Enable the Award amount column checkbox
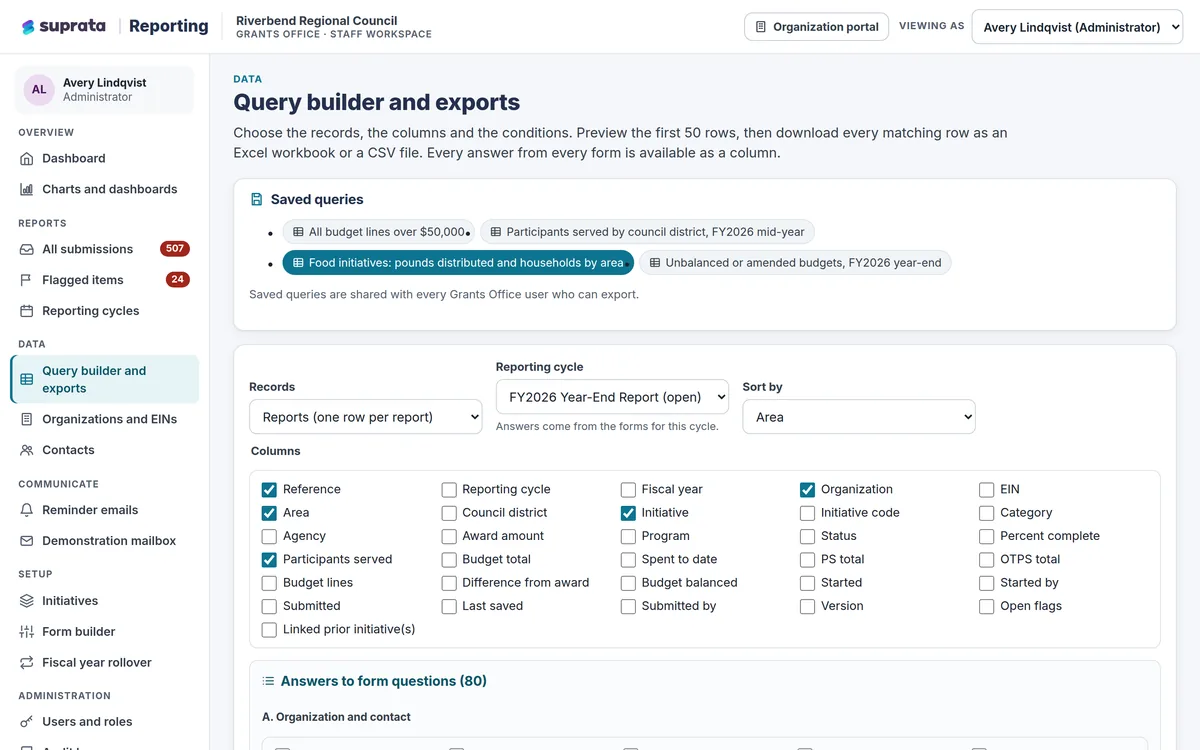This screenshot has width=1200, height=750. tap(449, 536)
